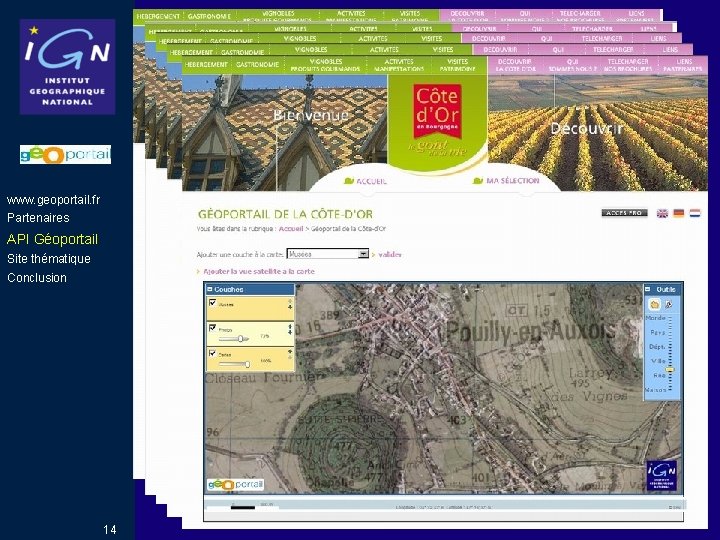This screenshot has width=720, height=540.
Task: Open QUI SOMMES NOUS menu on front page
Action: tap(572, 65)
